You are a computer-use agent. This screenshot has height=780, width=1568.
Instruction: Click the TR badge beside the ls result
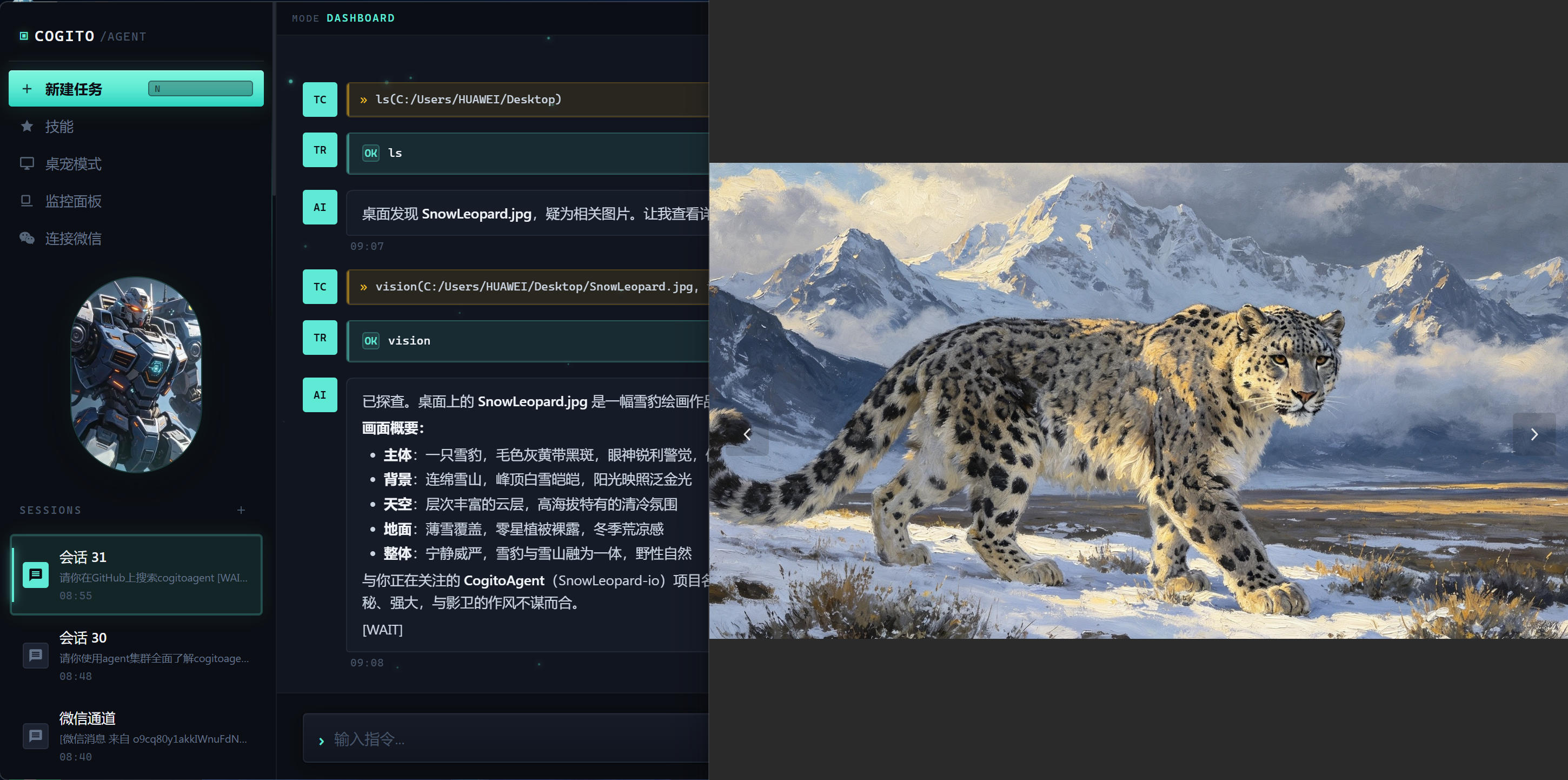coord(320,150)
